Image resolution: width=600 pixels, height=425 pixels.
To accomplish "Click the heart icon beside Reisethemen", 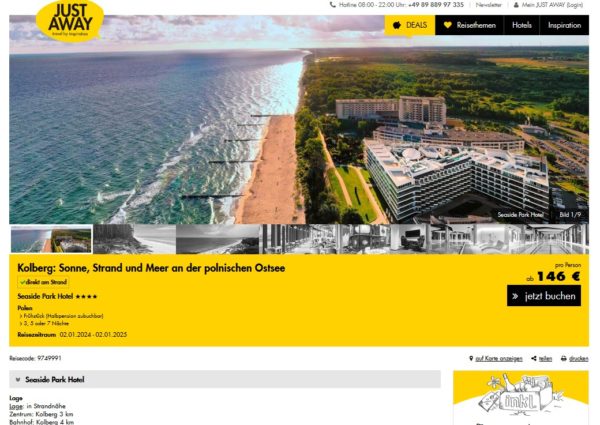I will (x=448, y=25).
